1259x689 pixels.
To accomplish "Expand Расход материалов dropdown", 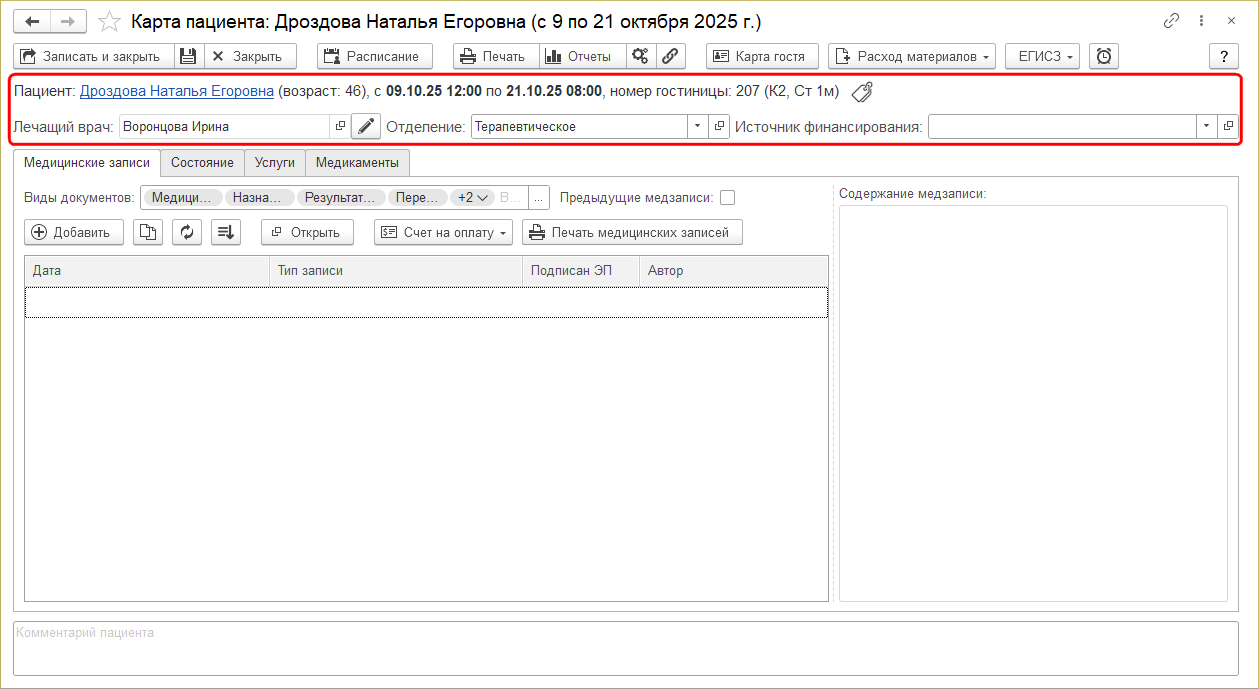I will point(912,56).
